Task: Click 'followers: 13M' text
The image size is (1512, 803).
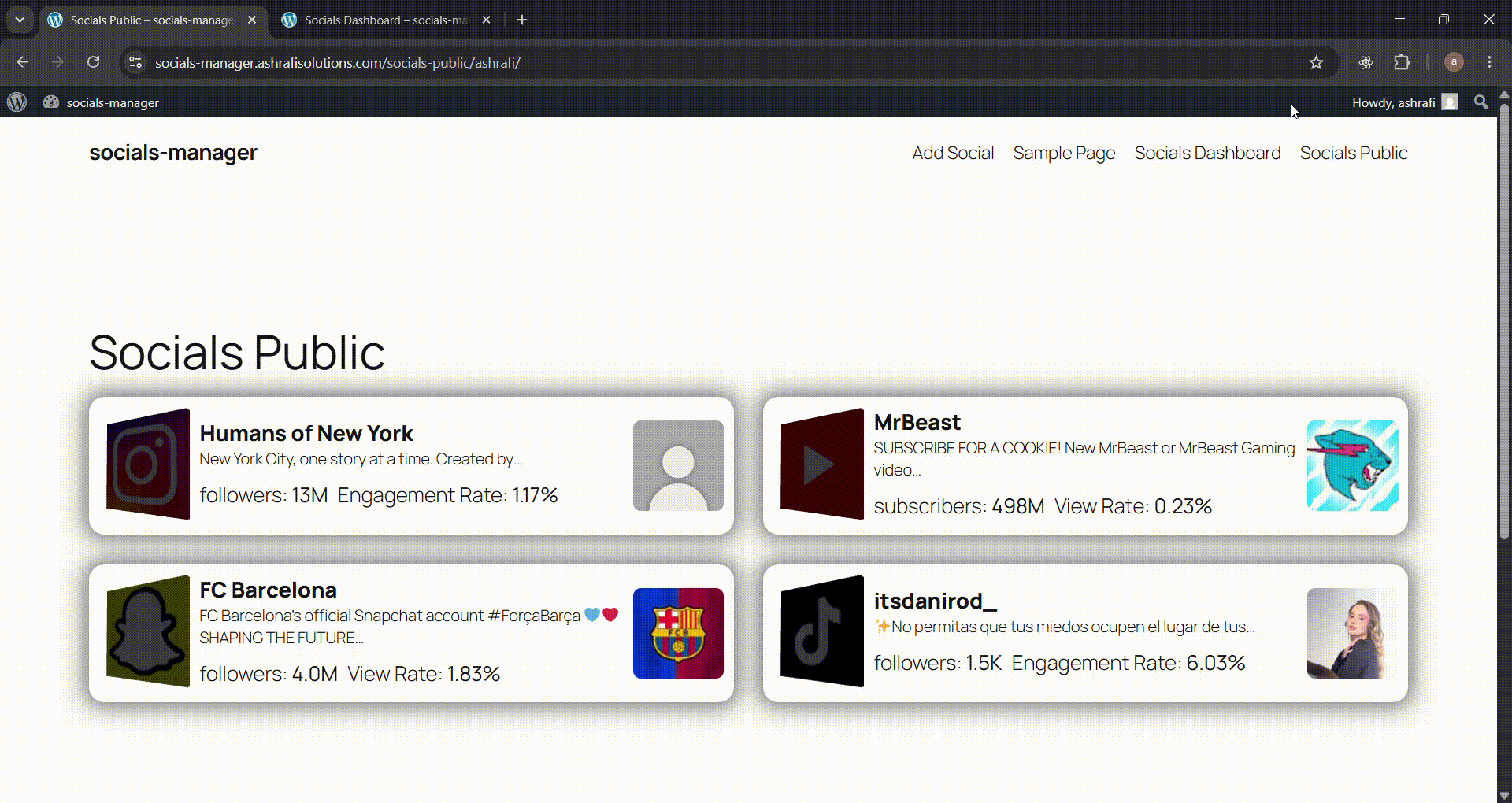Action: pyautogui.click(x=264, y=495)
